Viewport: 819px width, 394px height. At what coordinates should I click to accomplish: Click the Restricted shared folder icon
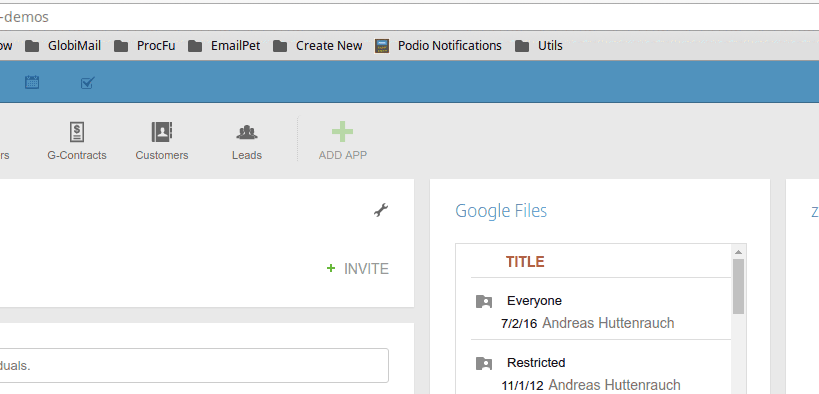[484, 363]
